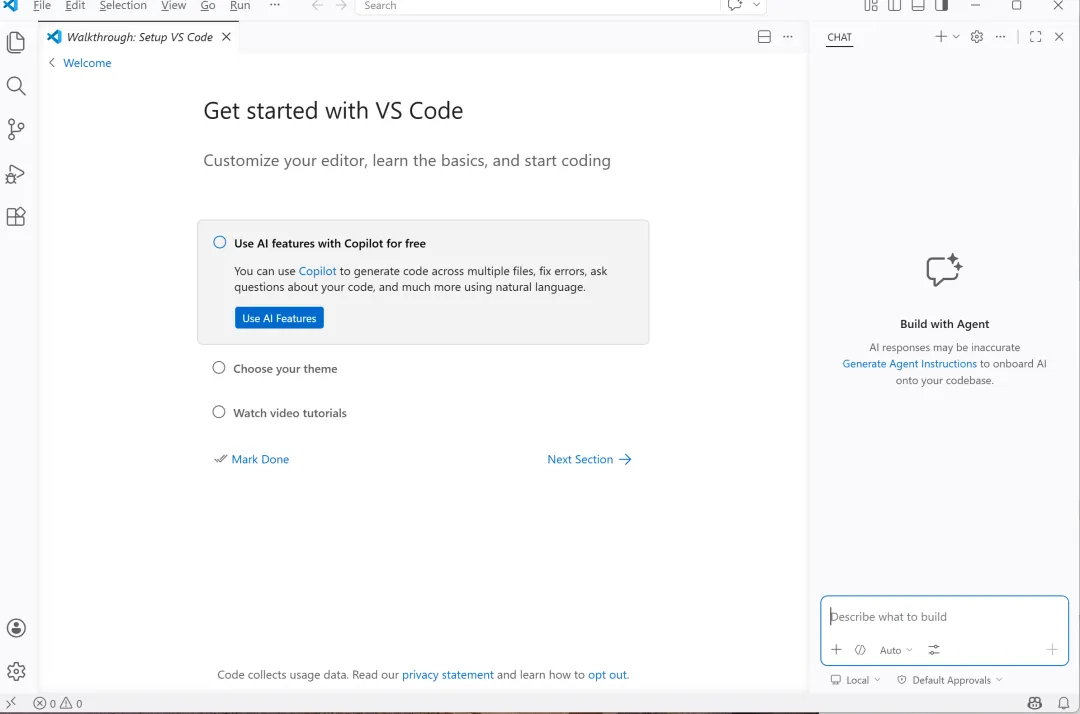Screen dimensions: 1080x714
Task: Open the View menu
Action: point(174,6)
